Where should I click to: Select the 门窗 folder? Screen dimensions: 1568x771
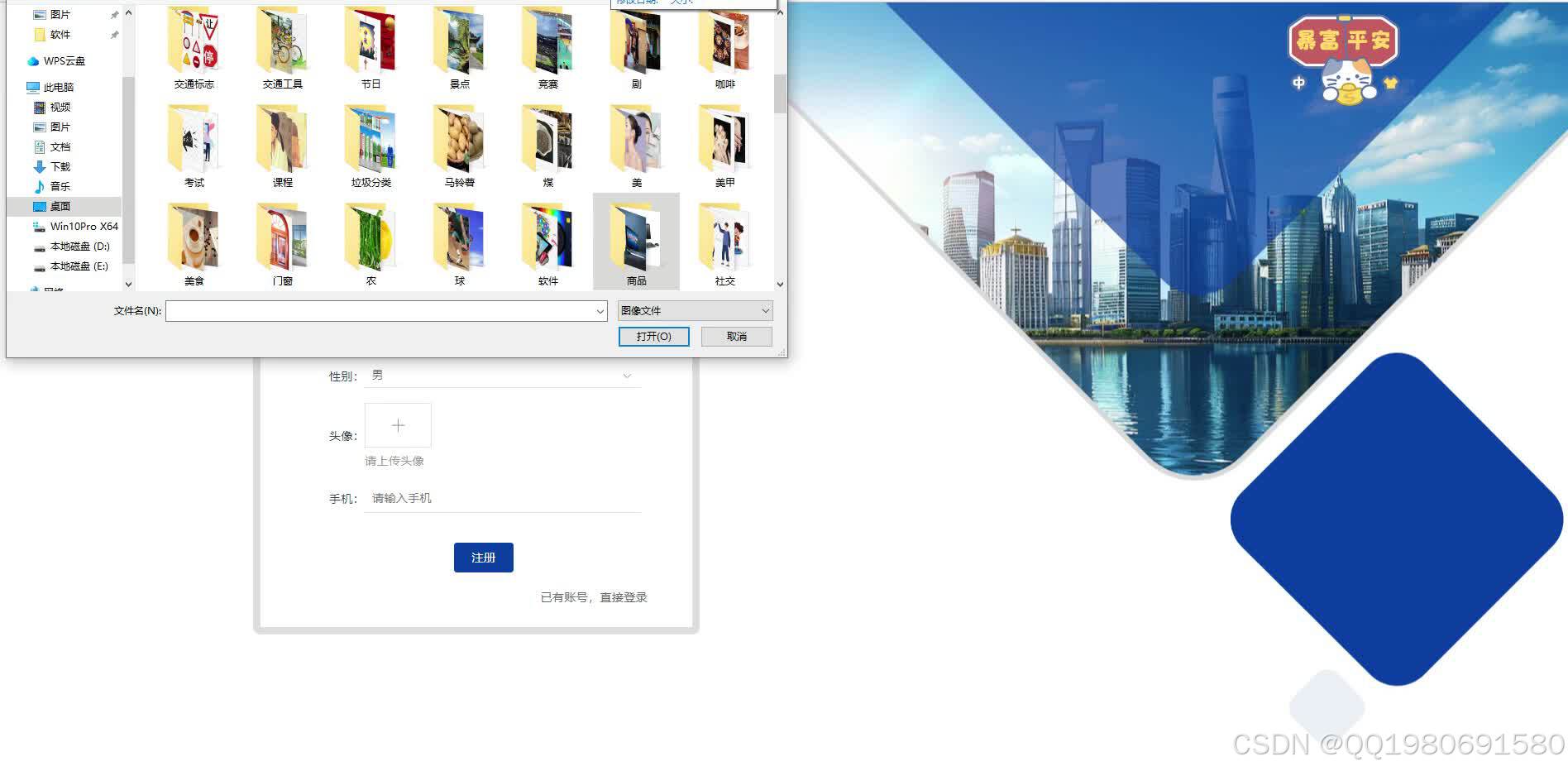coord(283,243)
